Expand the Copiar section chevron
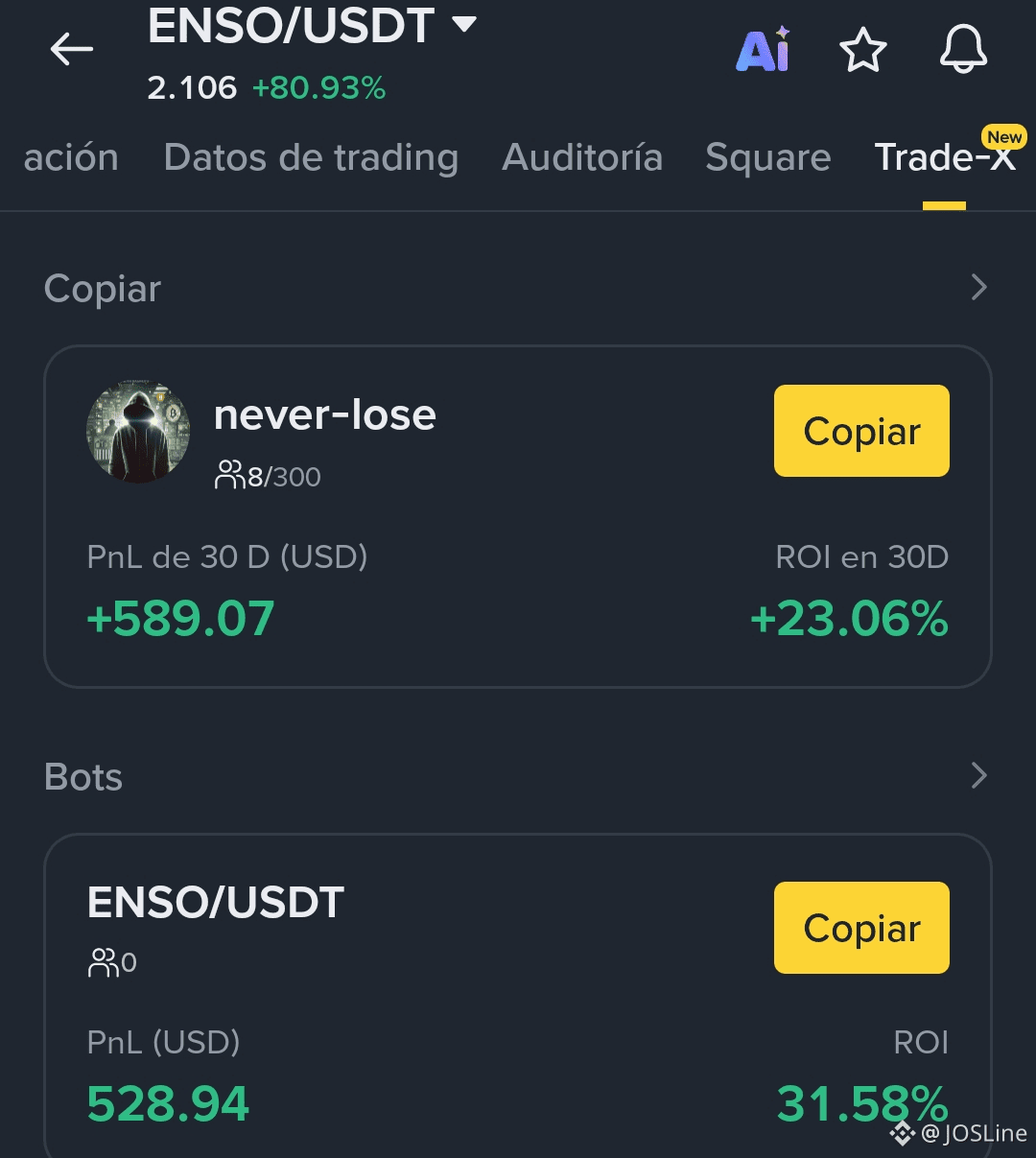The width and height of the screenshot is (1036, 1158). click(x=978, y=288)
